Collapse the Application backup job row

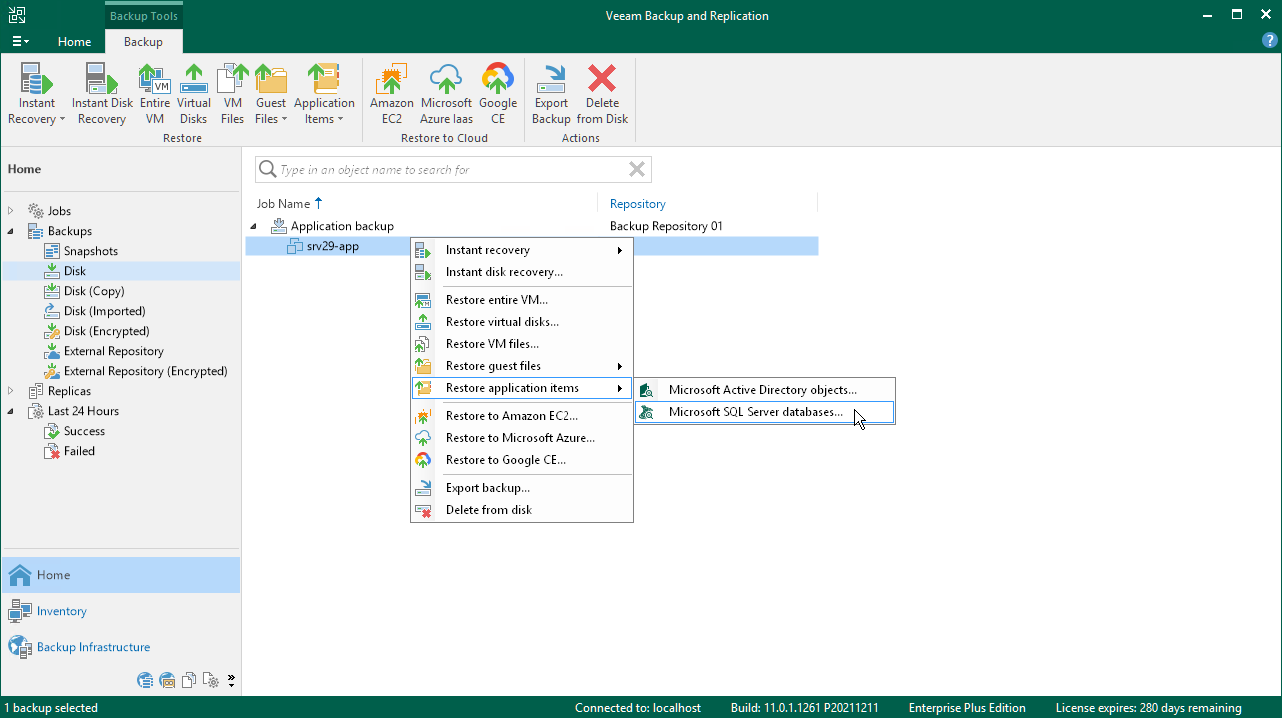click(x=253, y=226)
